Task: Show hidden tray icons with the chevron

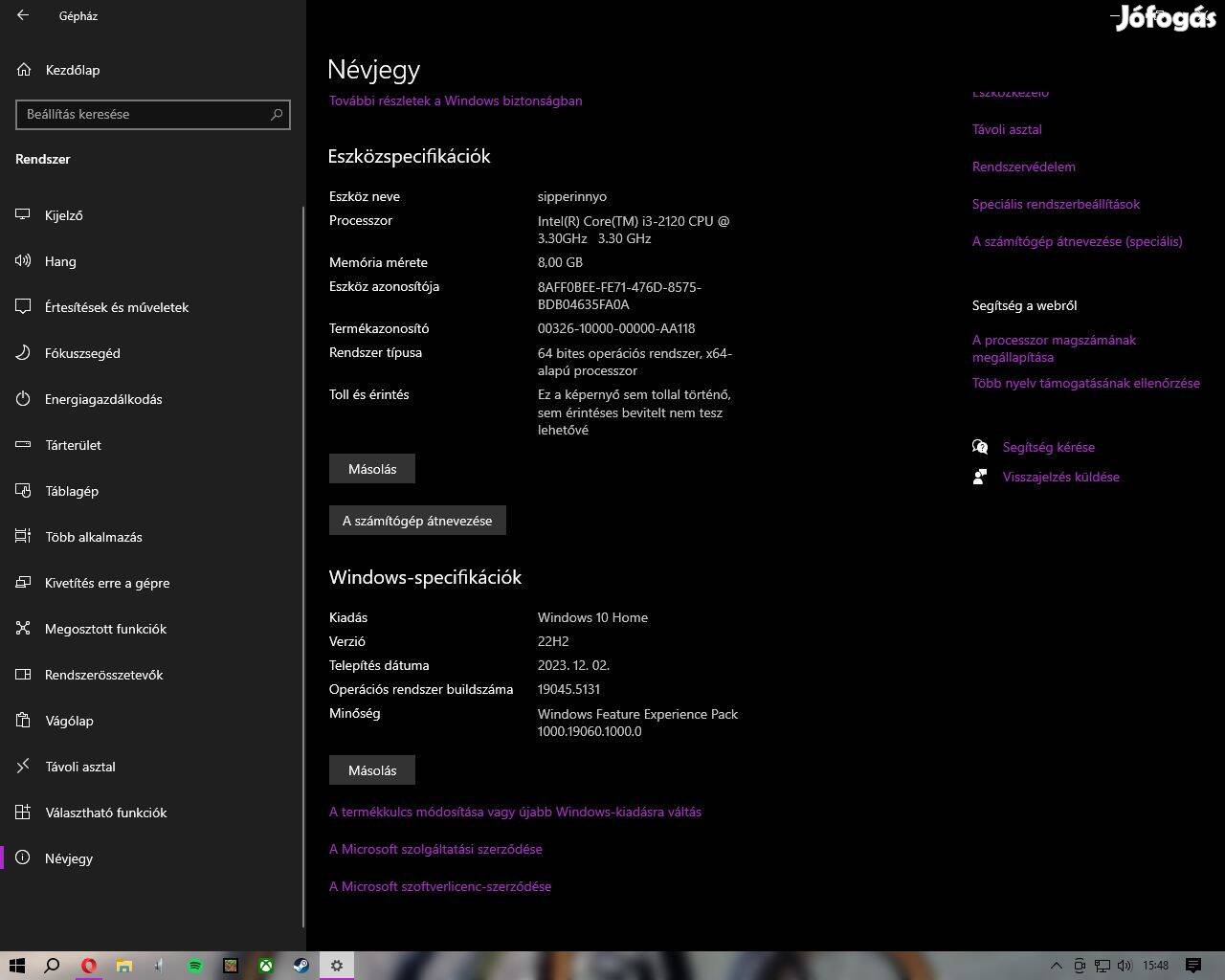Action: pyautogui.click(x=1057, y=966)
